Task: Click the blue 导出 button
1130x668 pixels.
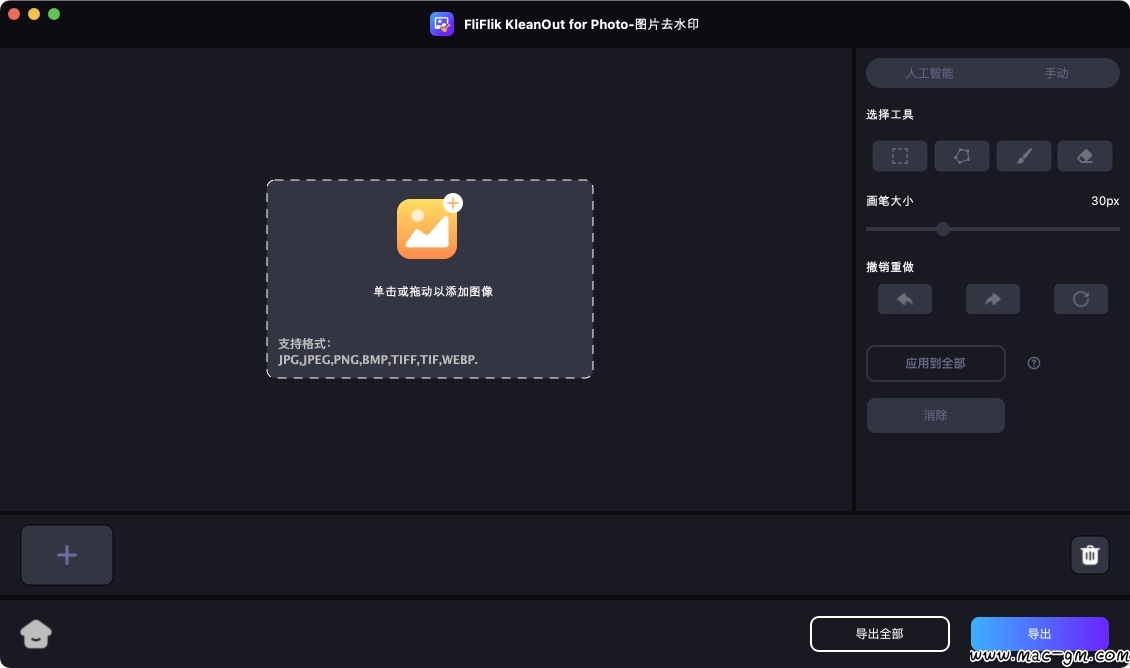Action: coord(1040,634)
